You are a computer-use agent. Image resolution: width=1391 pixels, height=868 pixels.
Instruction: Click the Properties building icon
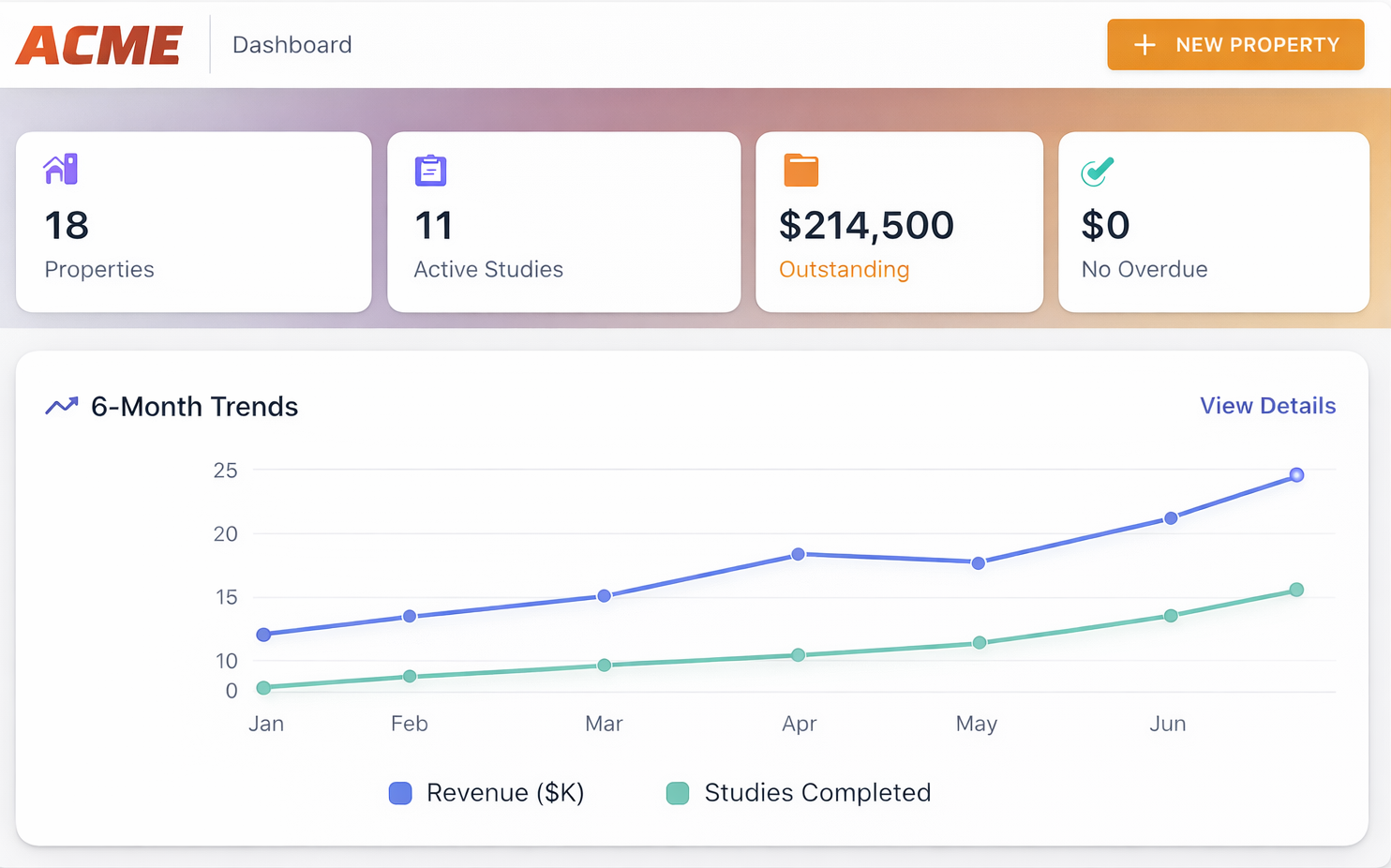click(61, 170)
